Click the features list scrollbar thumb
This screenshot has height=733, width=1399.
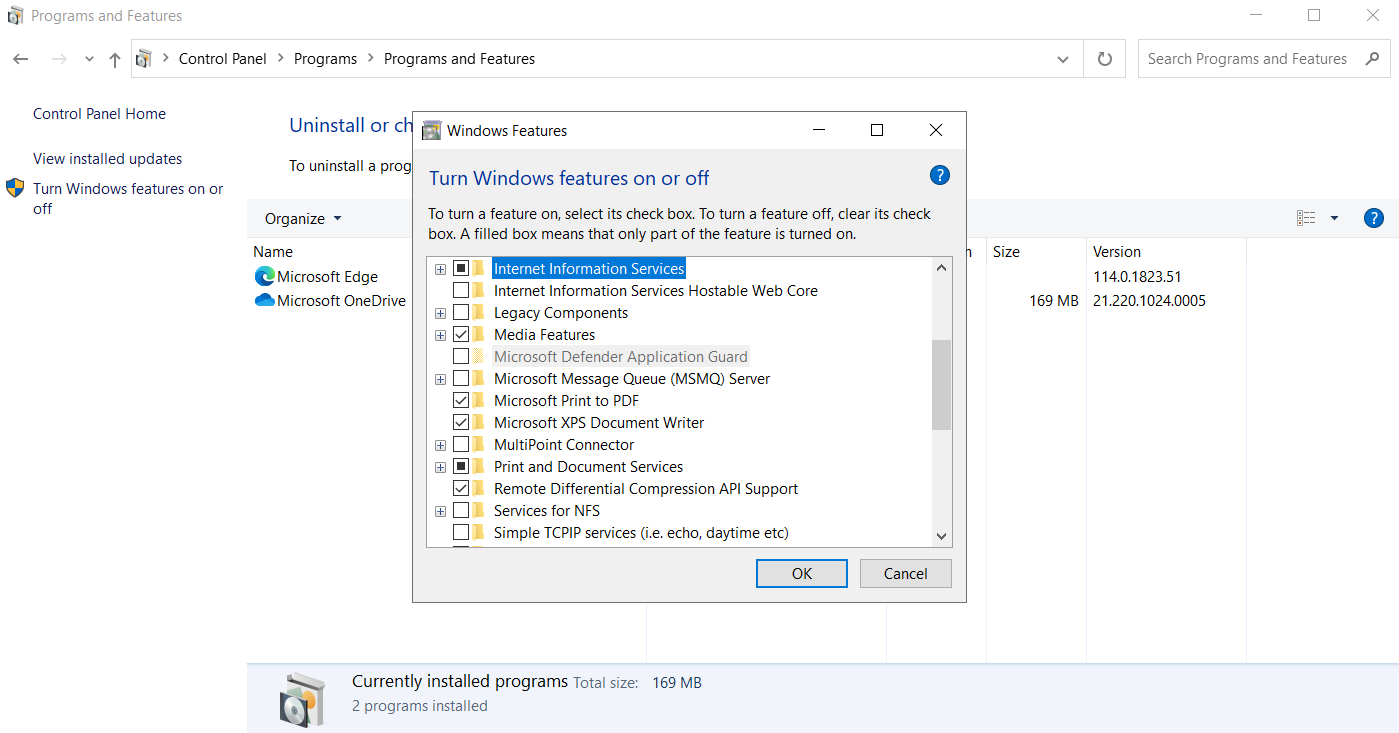(941, 385)
